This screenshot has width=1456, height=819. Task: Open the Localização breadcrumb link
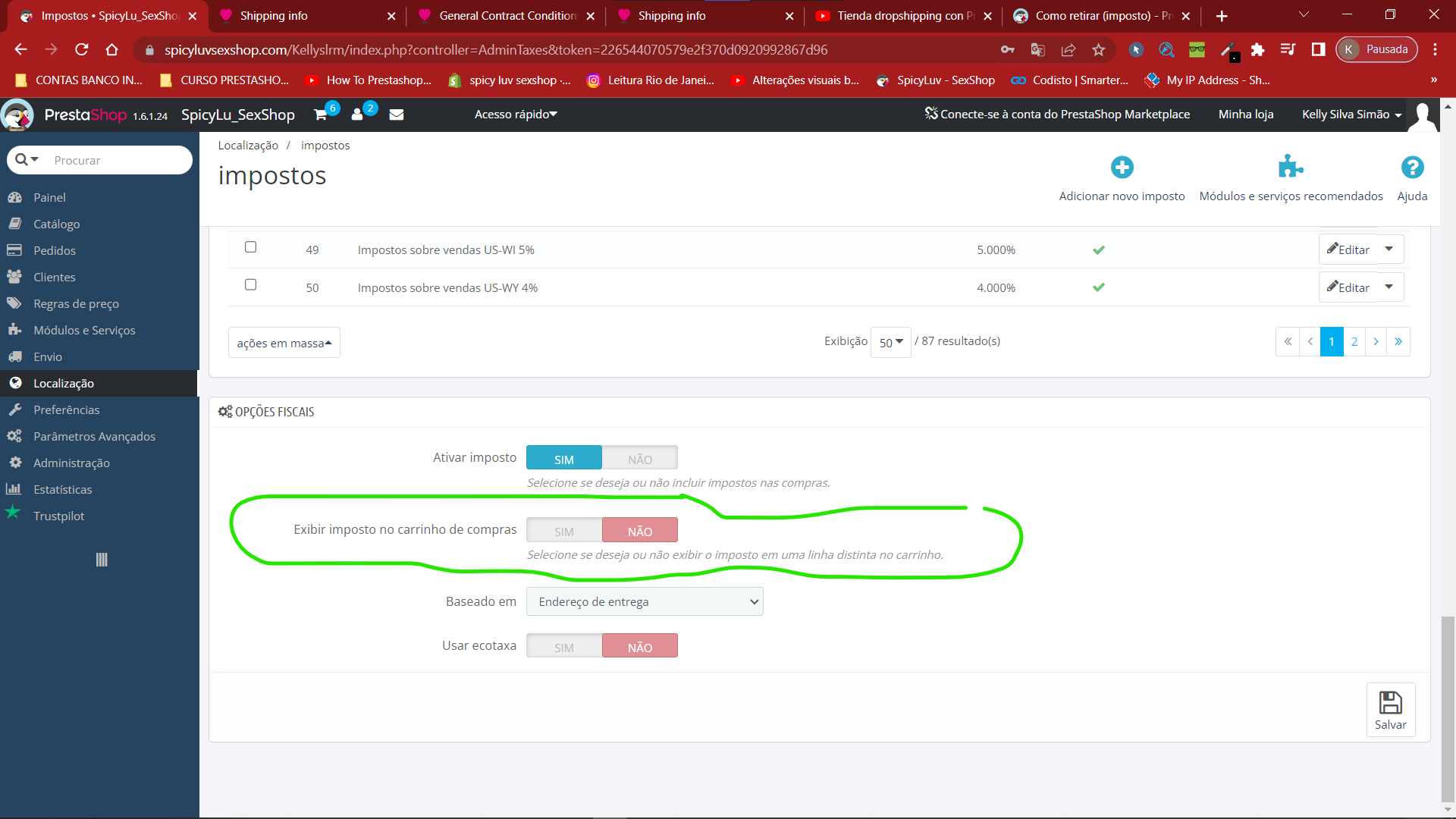pyautogui.click(x=248, y=146)
